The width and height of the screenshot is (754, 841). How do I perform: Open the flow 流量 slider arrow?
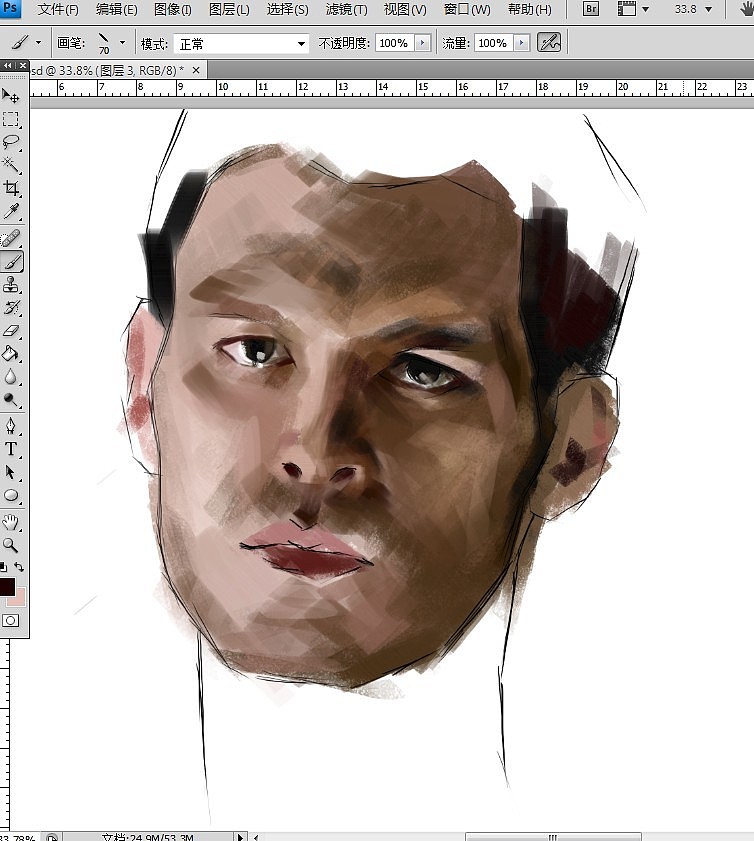pos(522,43)
